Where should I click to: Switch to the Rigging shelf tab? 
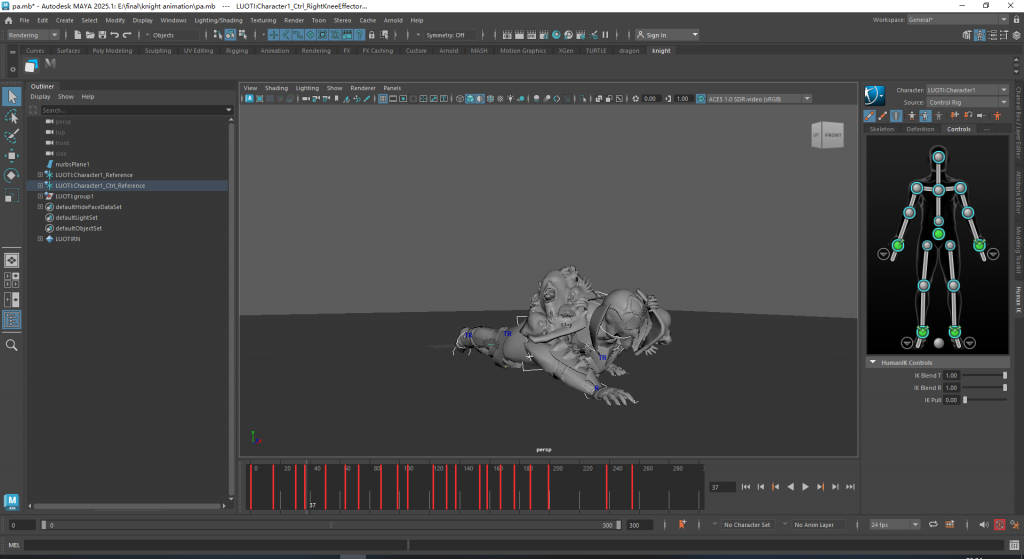237,50
